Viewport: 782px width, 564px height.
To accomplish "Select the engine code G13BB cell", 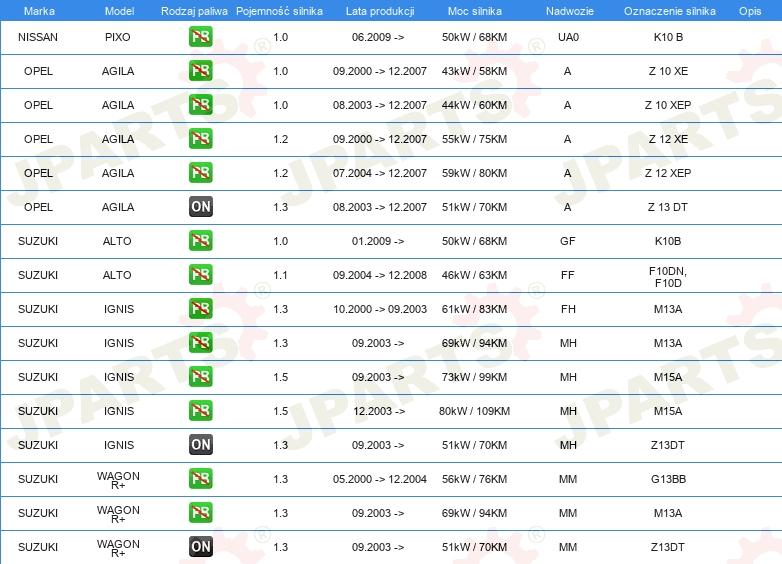I will pyautogui.click(x=668, y=478).
